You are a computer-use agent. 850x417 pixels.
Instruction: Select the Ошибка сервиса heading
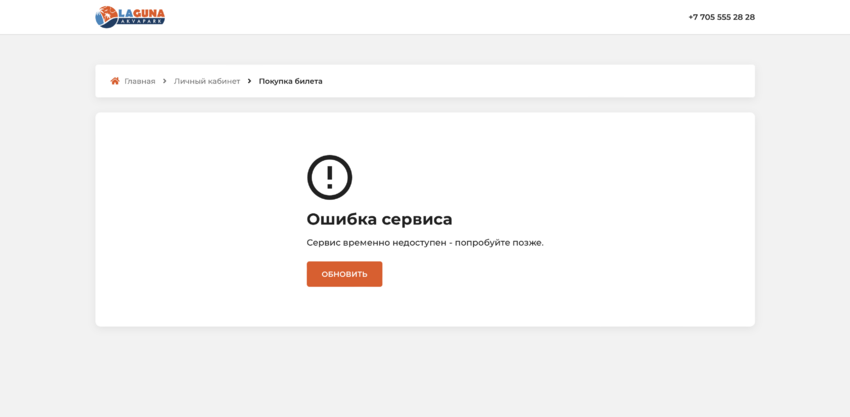coord(379,219)
